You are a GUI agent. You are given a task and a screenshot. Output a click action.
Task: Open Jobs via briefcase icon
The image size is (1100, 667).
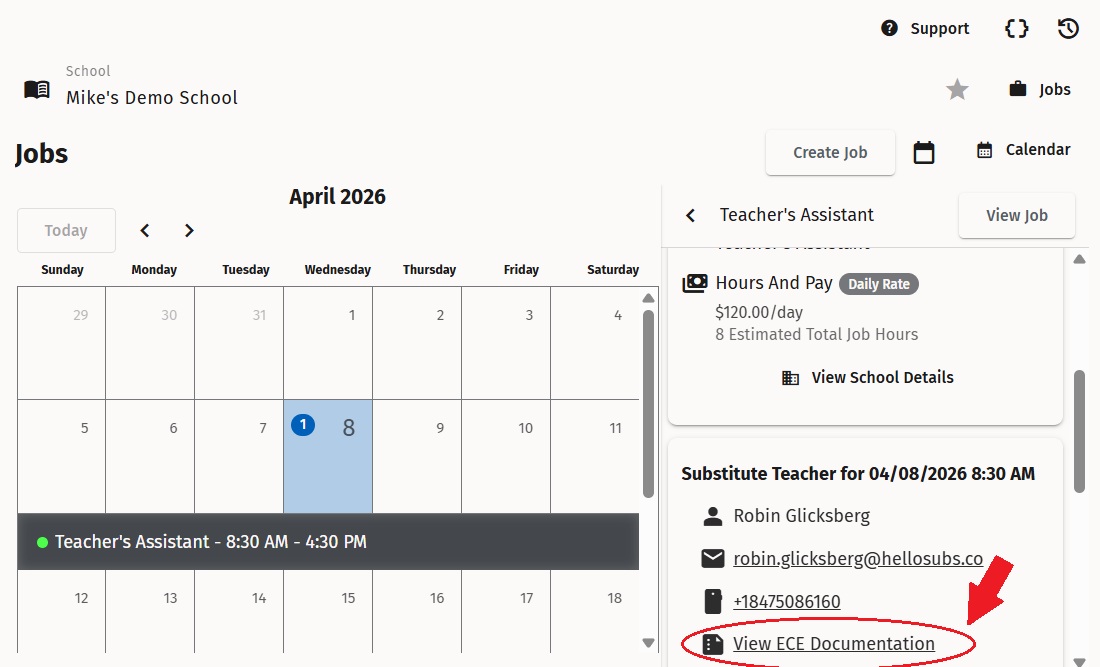(1018, 89)
